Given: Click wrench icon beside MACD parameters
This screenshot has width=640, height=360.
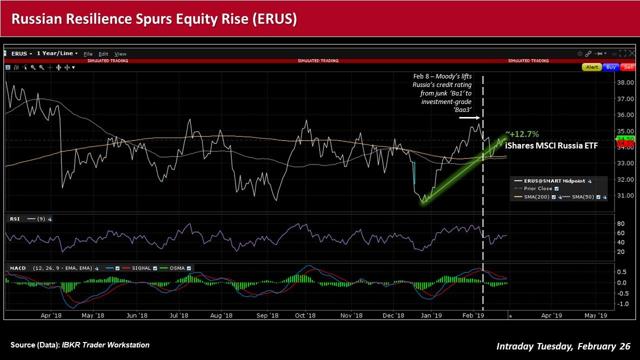Looking at the screenshot, I should coord(97,269).
